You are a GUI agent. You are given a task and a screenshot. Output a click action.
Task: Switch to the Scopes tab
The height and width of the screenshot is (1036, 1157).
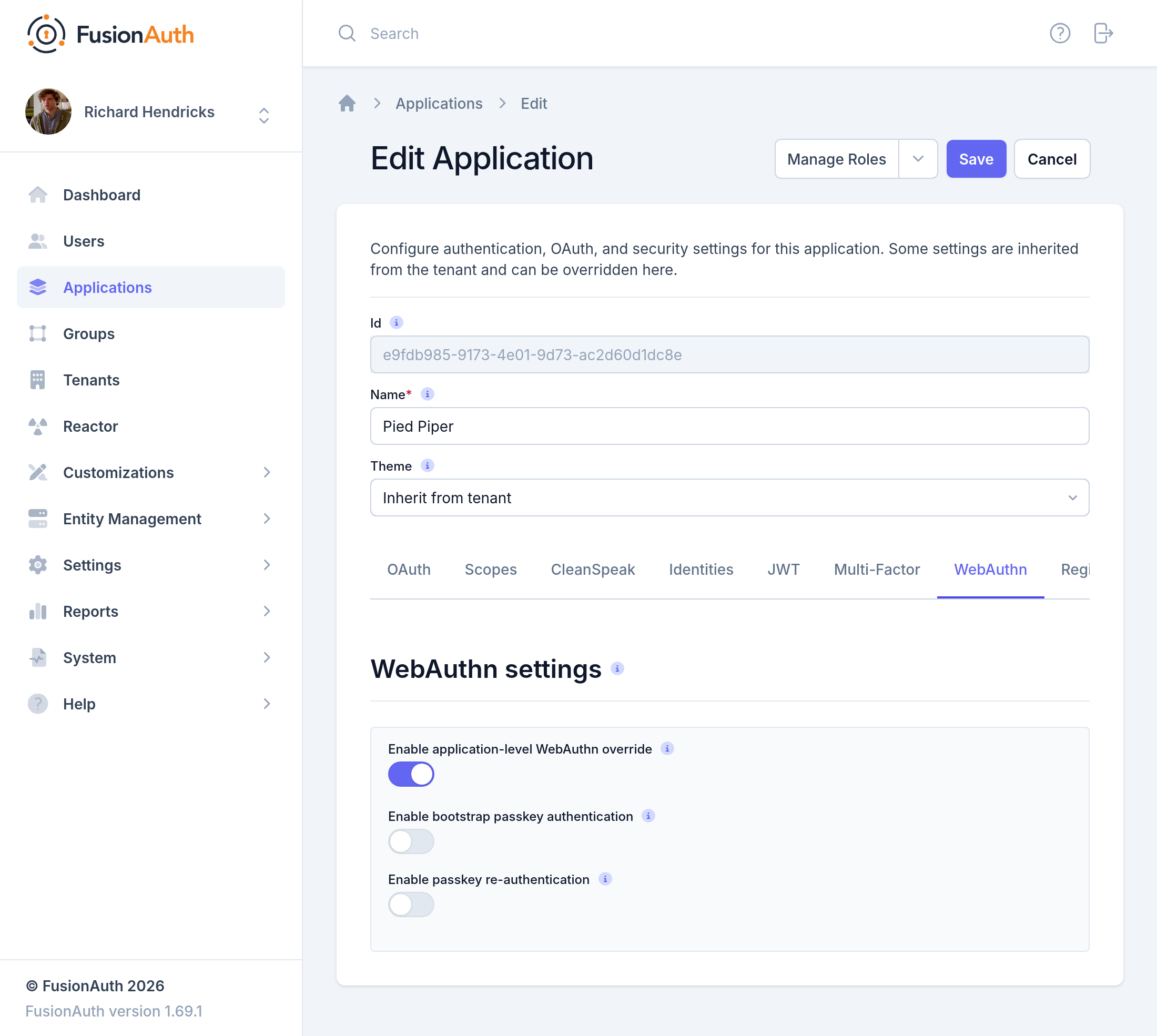tap(491, 569)
